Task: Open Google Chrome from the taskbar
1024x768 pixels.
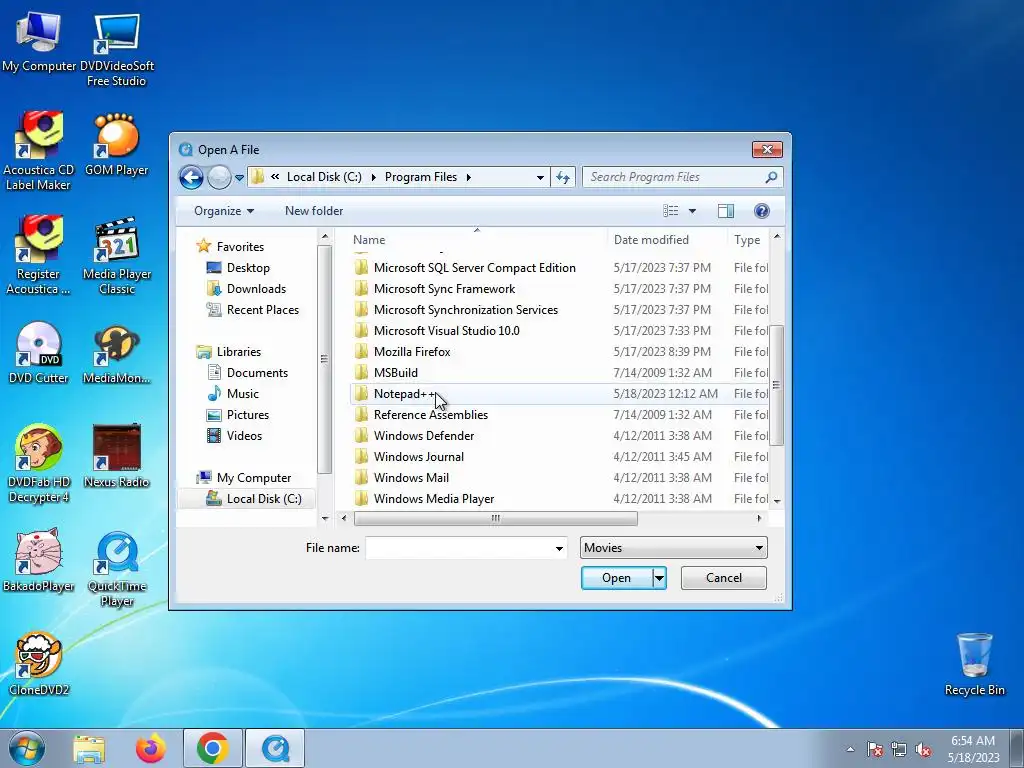Action: click(212, 748)
